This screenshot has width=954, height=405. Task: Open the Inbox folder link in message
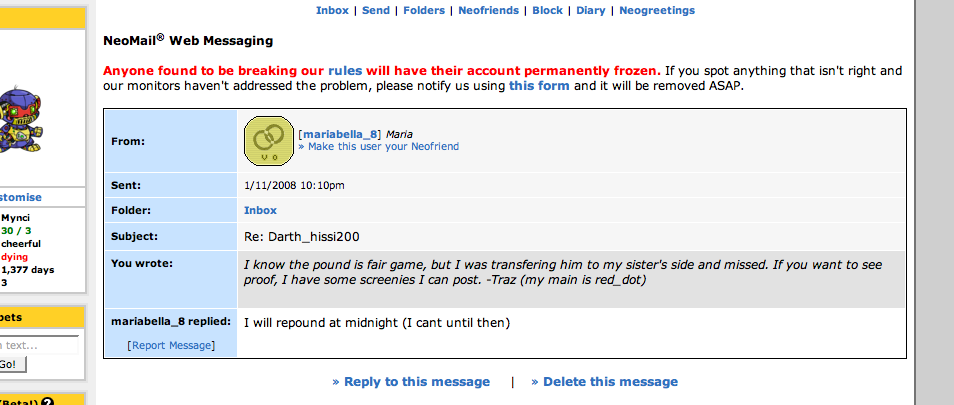coord(260,210)
